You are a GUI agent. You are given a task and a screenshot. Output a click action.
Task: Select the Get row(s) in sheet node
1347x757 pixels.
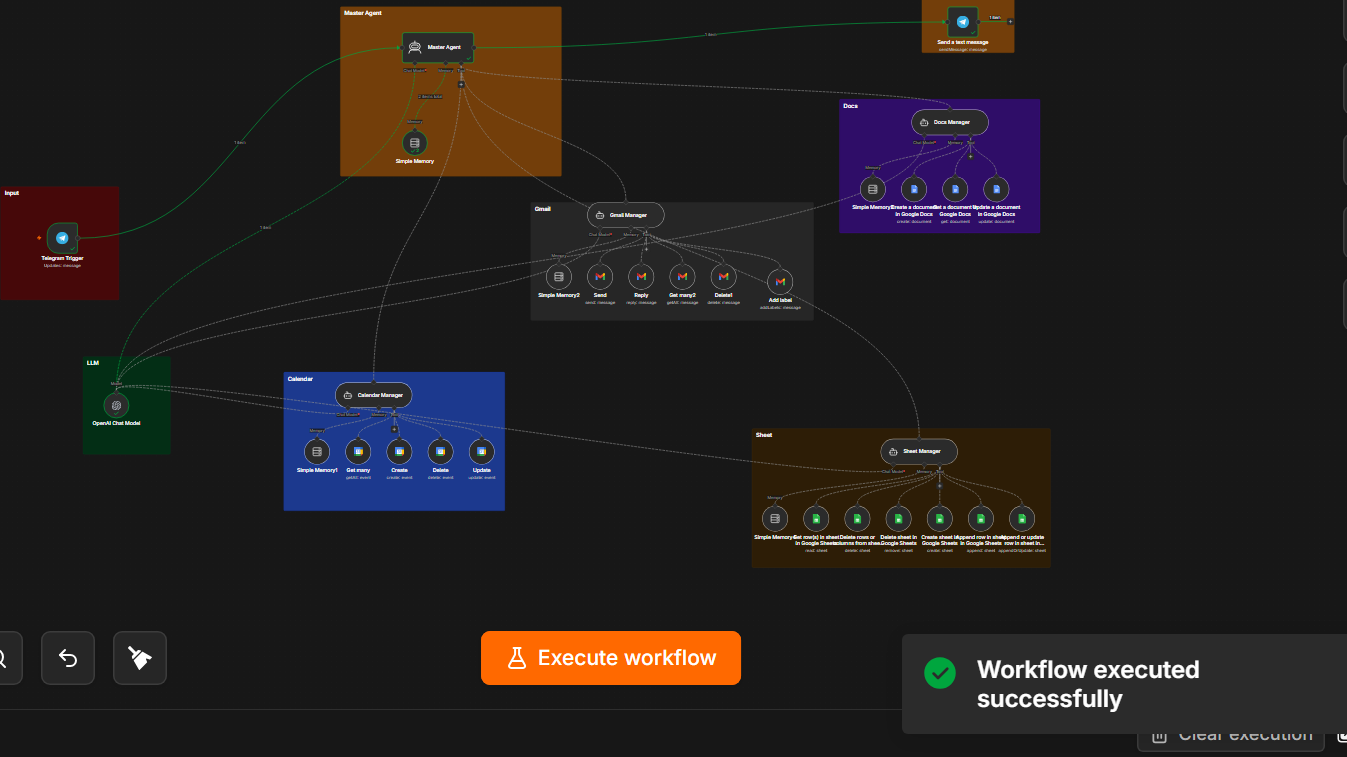coord(816,518)
